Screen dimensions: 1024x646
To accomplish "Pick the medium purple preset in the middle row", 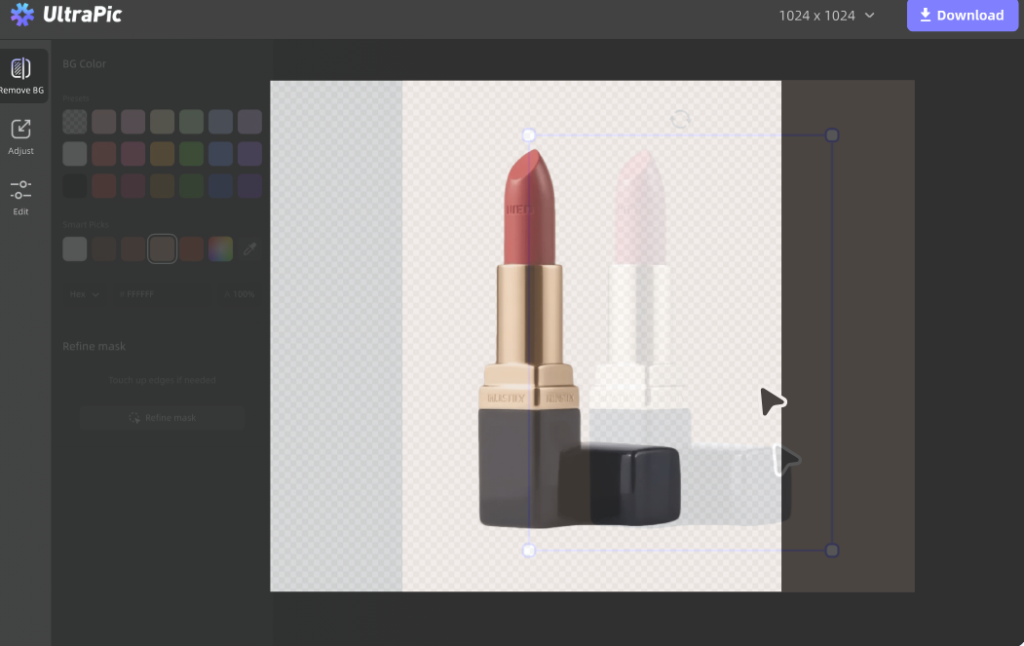I will (249, 153).
